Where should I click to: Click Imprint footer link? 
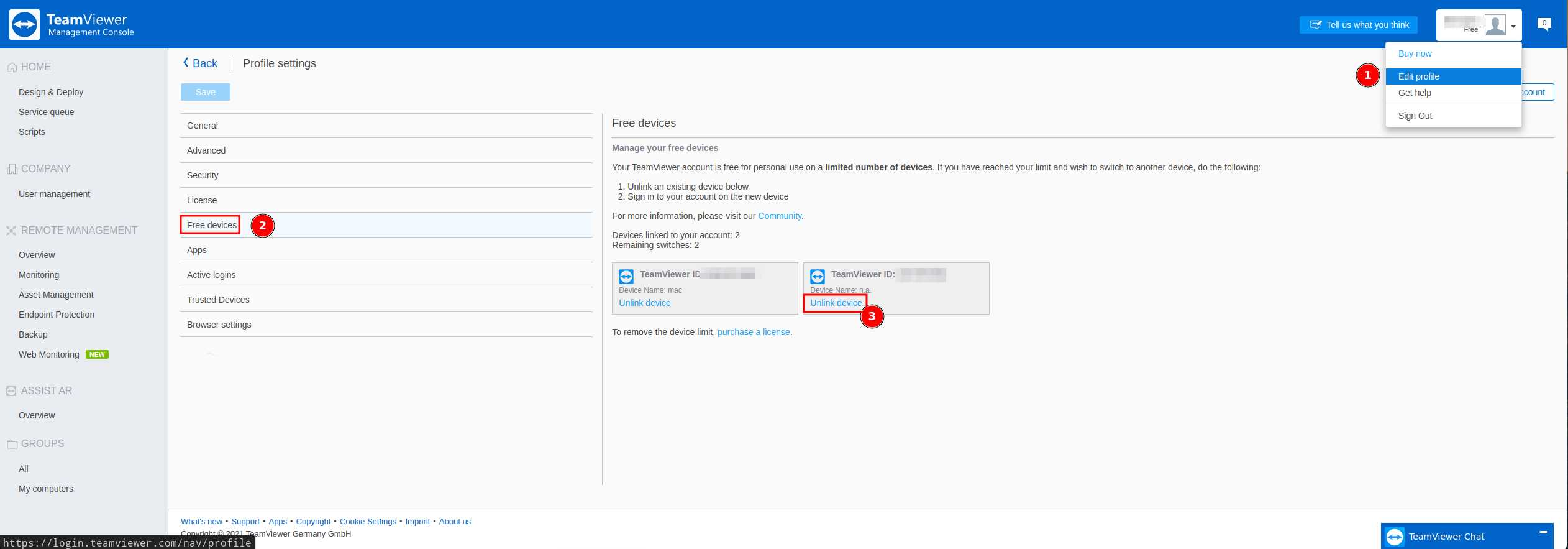[x=417, y=522]
